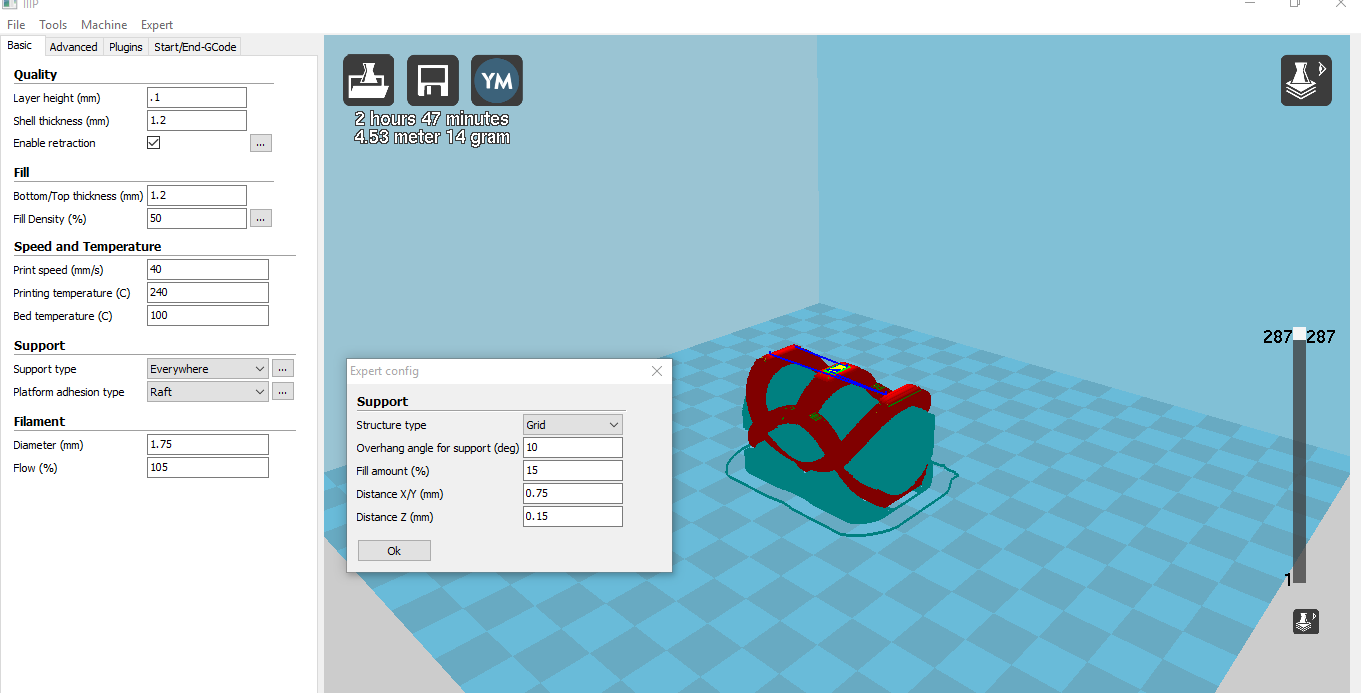1361x693 pixels.
Task: Switch to the Advanced tab
Action: click(x=74, y=47)
